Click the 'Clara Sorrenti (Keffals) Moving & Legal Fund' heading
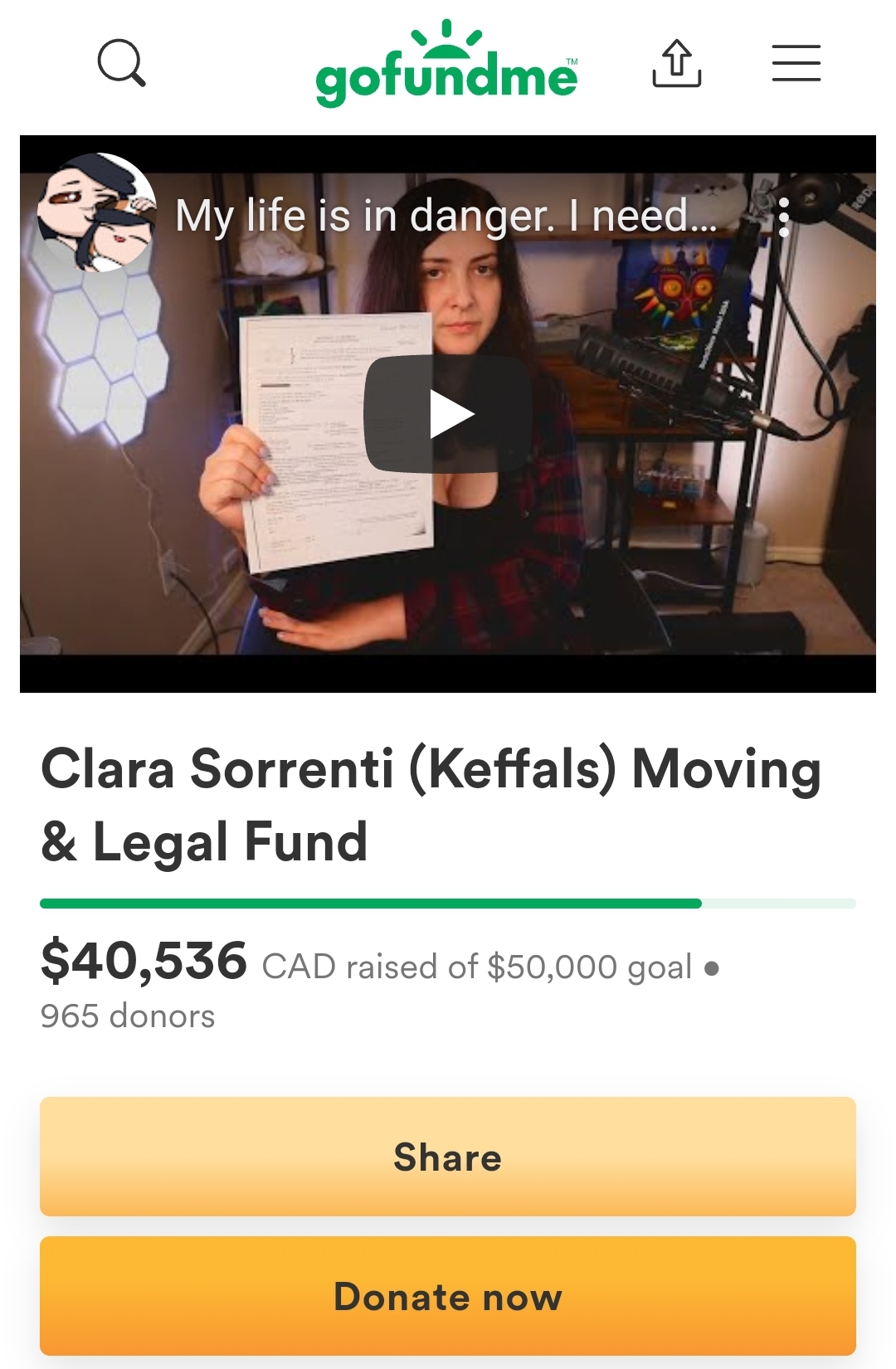 431,805
